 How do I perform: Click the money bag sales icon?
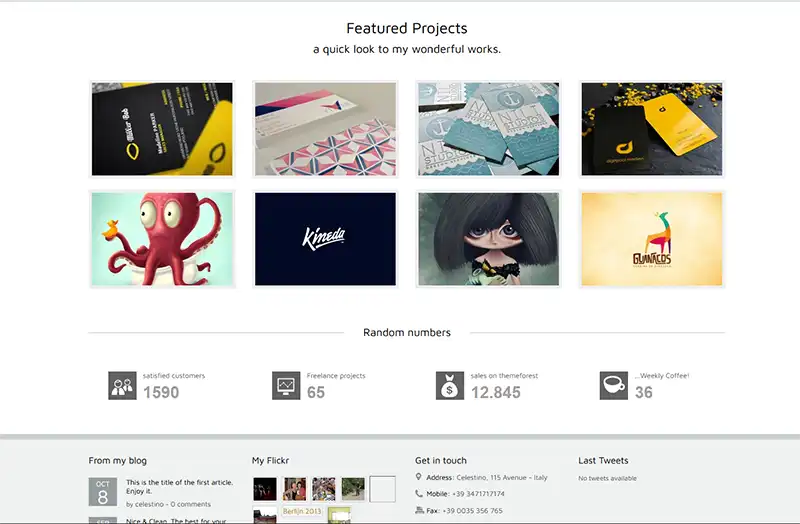[449, 385]
